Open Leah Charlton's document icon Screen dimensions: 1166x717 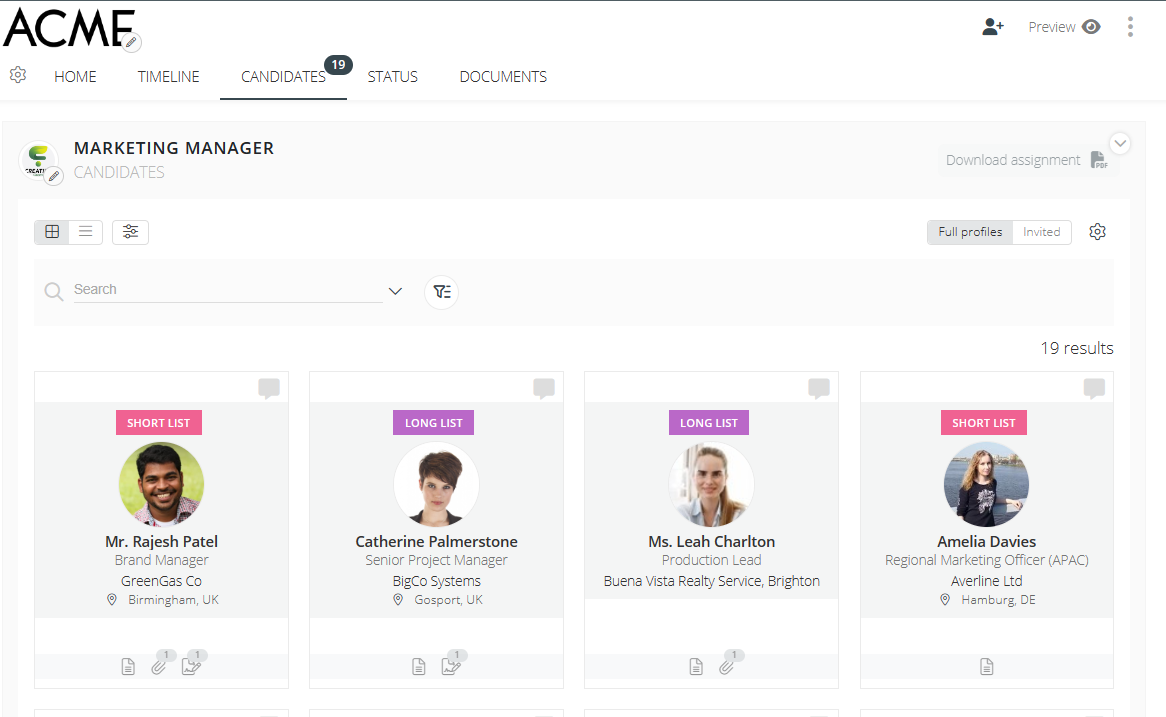(696, 666)
